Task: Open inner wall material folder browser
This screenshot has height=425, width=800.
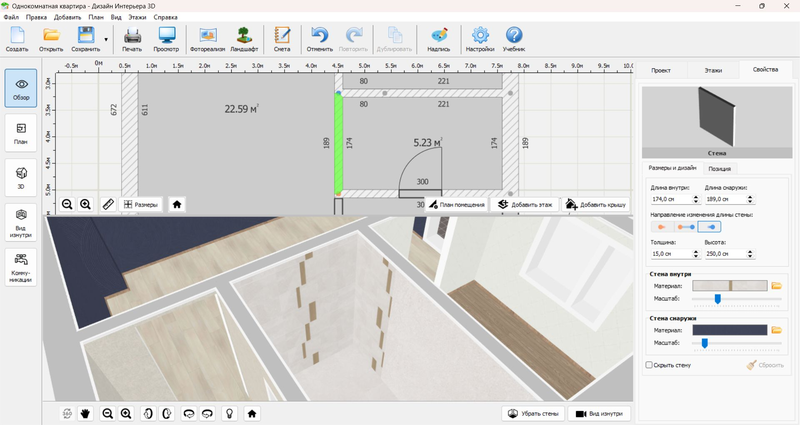Action: 776,286
